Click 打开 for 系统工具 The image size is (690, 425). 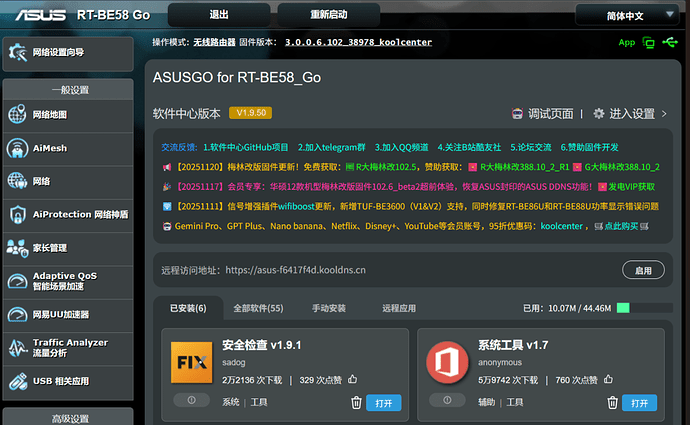tap(639, 403)
